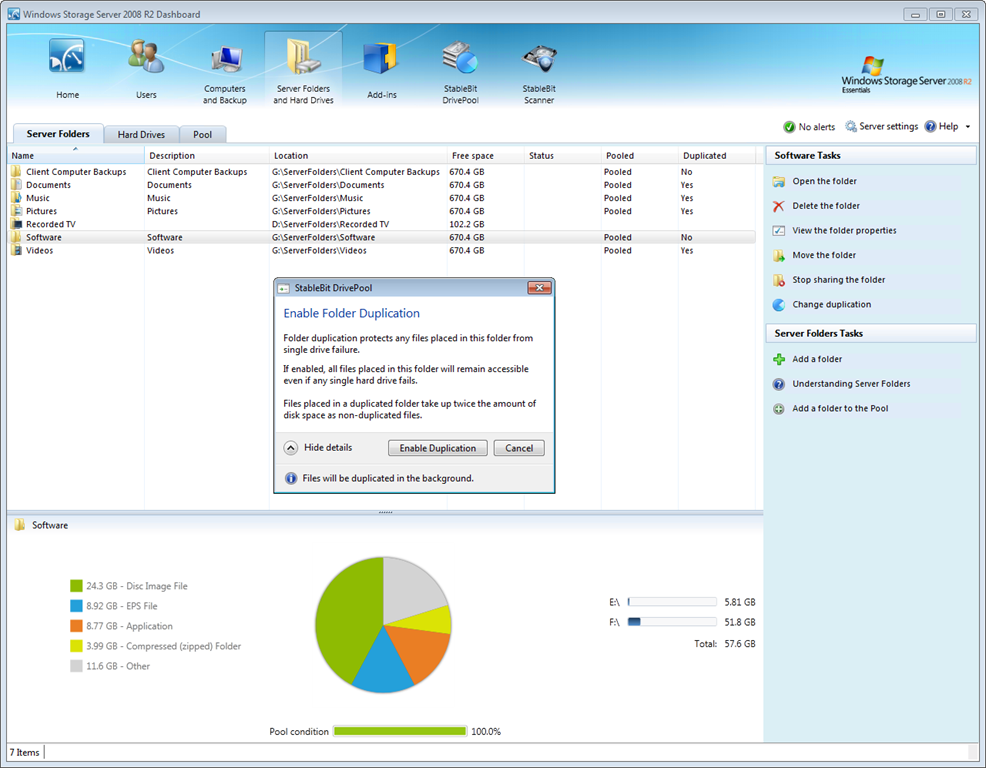Click the Open the folder icon
Image resolution: width=986 pixels, height=768 pixels.
[778, 181]
